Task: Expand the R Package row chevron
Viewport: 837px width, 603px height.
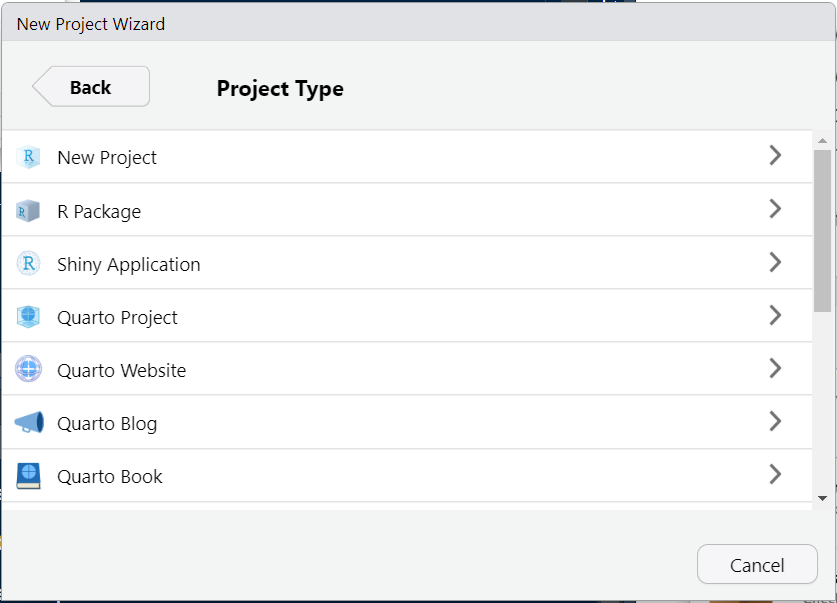Action: tap(775, 209)
